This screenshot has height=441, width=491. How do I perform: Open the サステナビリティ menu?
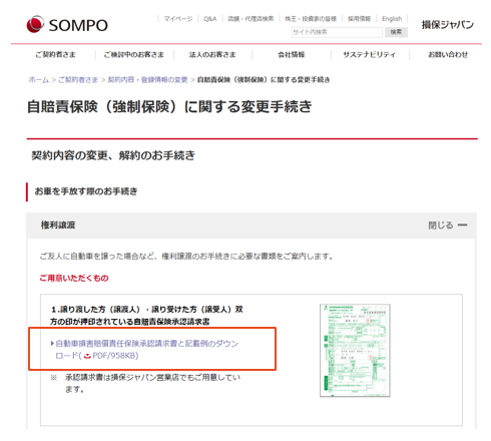[x=369, y=54]
